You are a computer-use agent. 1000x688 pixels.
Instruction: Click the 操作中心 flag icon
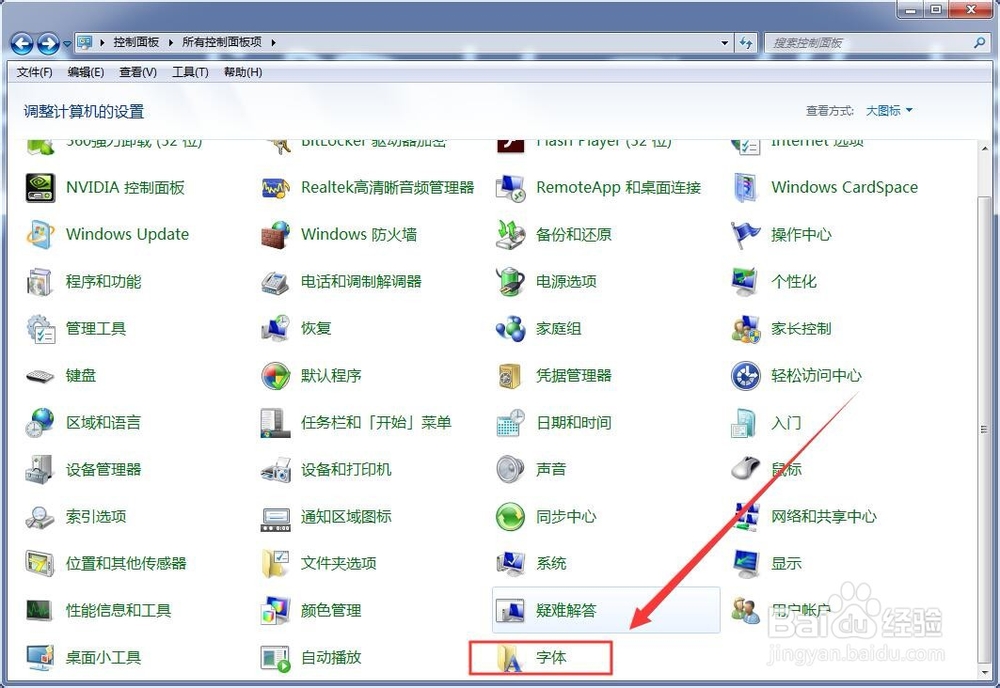click(746, 235)
